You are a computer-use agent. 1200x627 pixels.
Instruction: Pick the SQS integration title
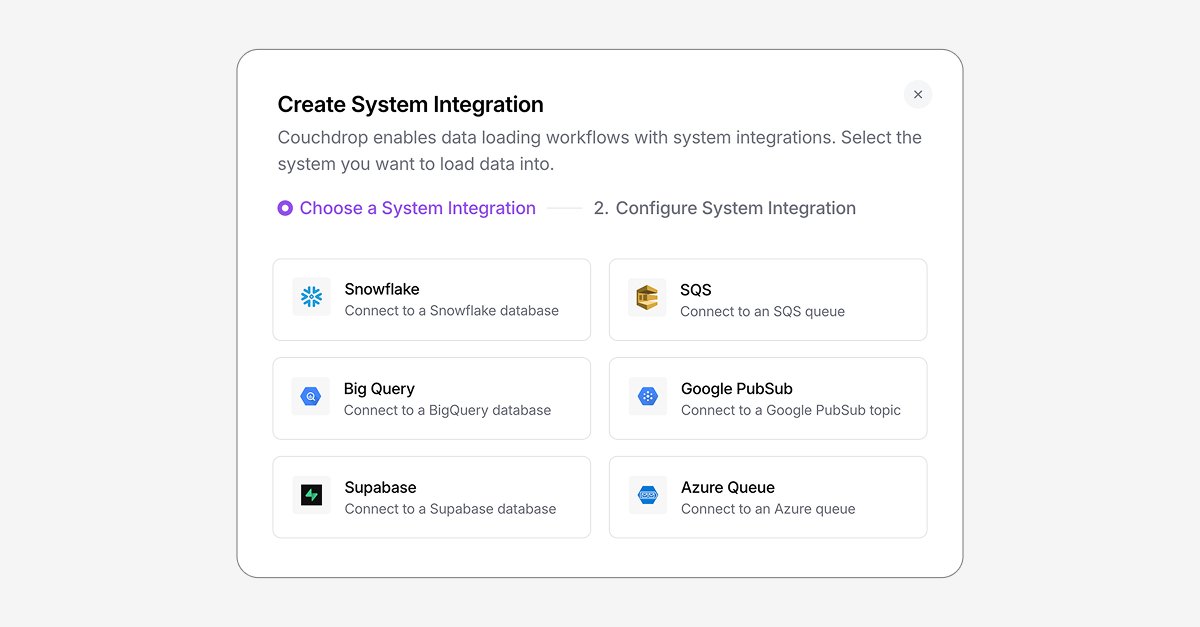696,290
